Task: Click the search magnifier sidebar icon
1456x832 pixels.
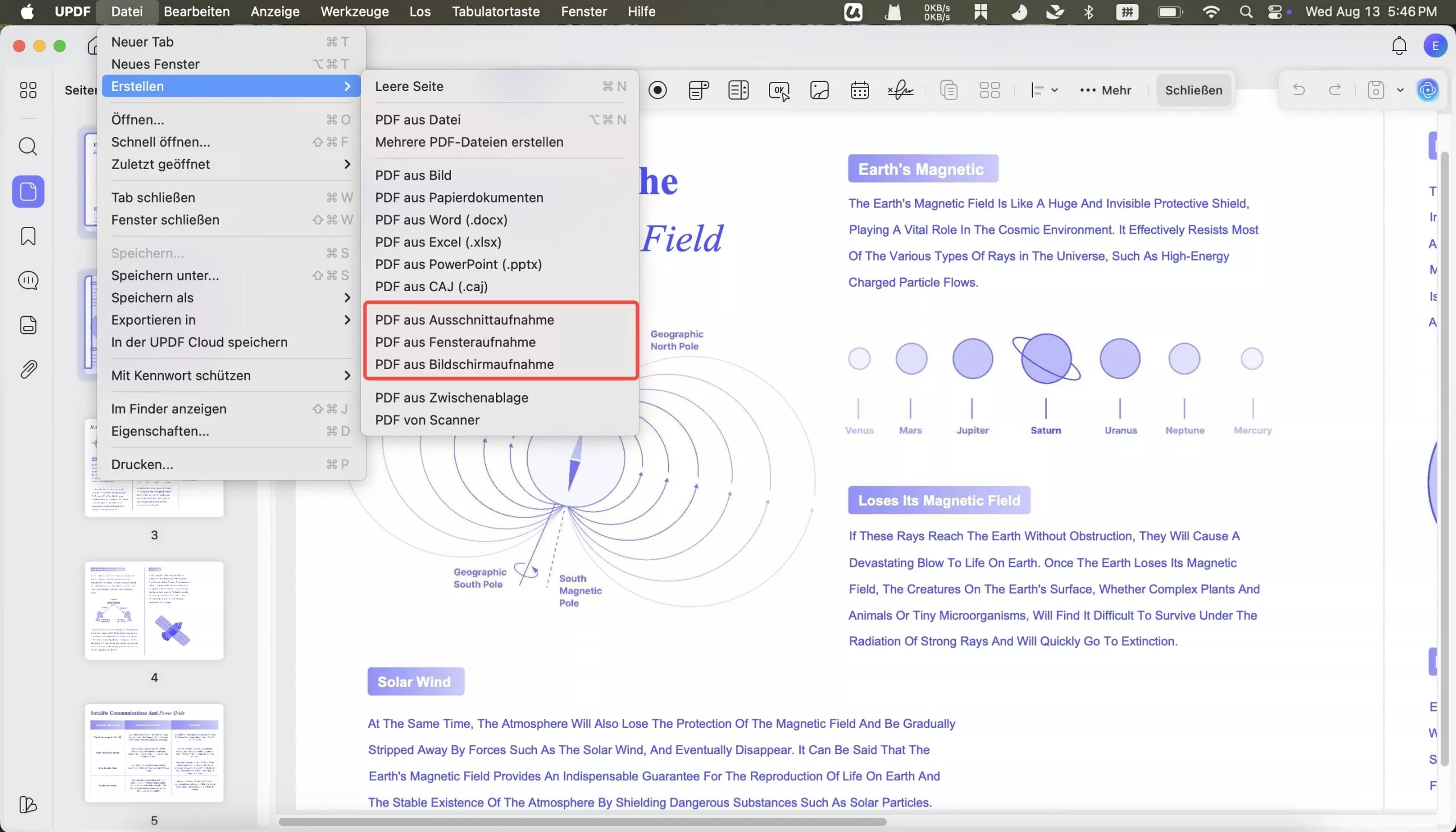Action: [28, 147]
